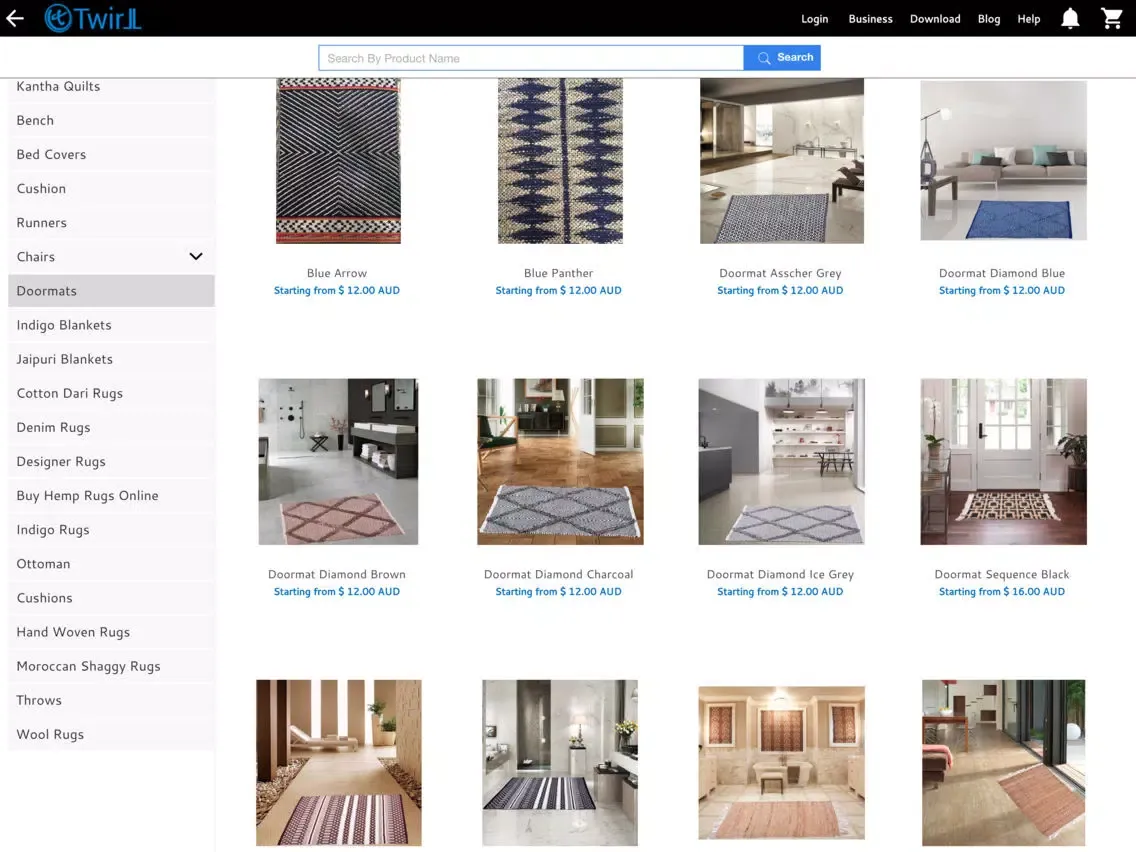Click Doormat Diamond Ice Grey title

[780, 575]
